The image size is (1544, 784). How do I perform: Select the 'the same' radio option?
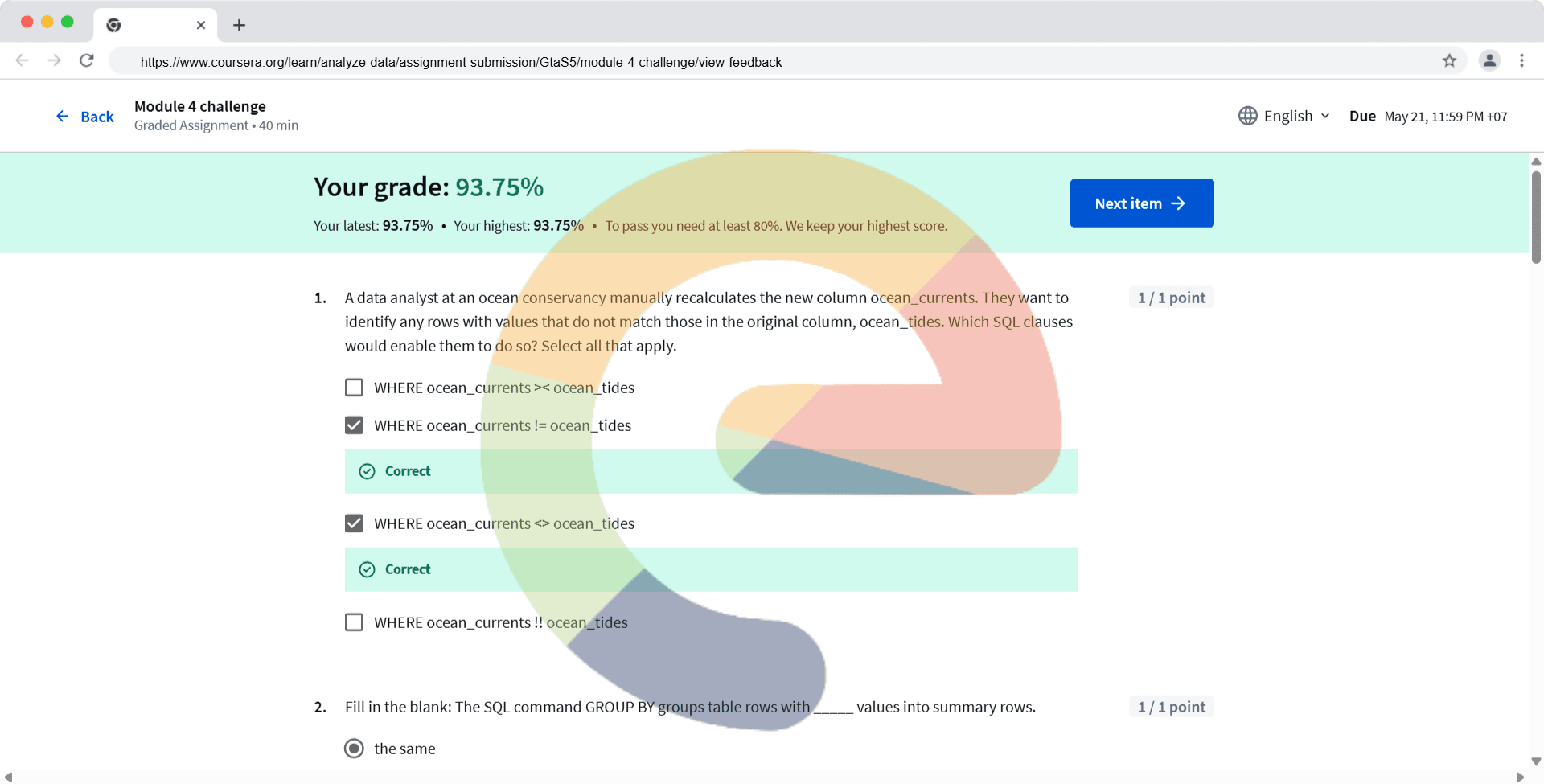point(354,749)
